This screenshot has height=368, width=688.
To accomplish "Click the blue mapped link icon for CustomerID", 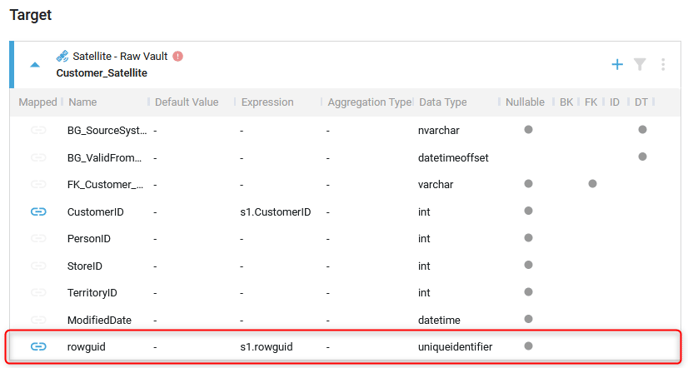I will click(38, 212).
